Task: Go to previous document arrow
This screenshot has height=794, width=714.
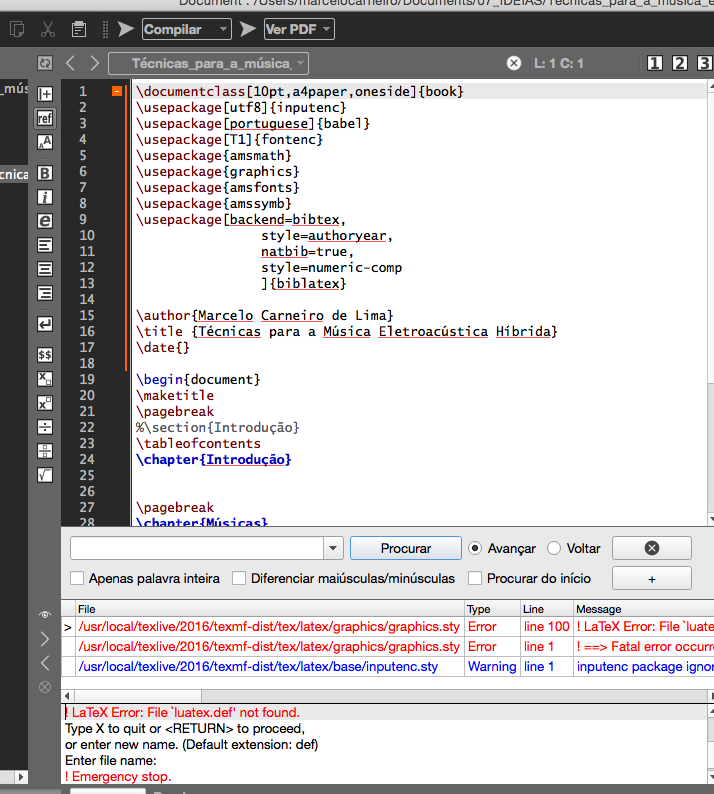Action: click(x=70, y=63)
